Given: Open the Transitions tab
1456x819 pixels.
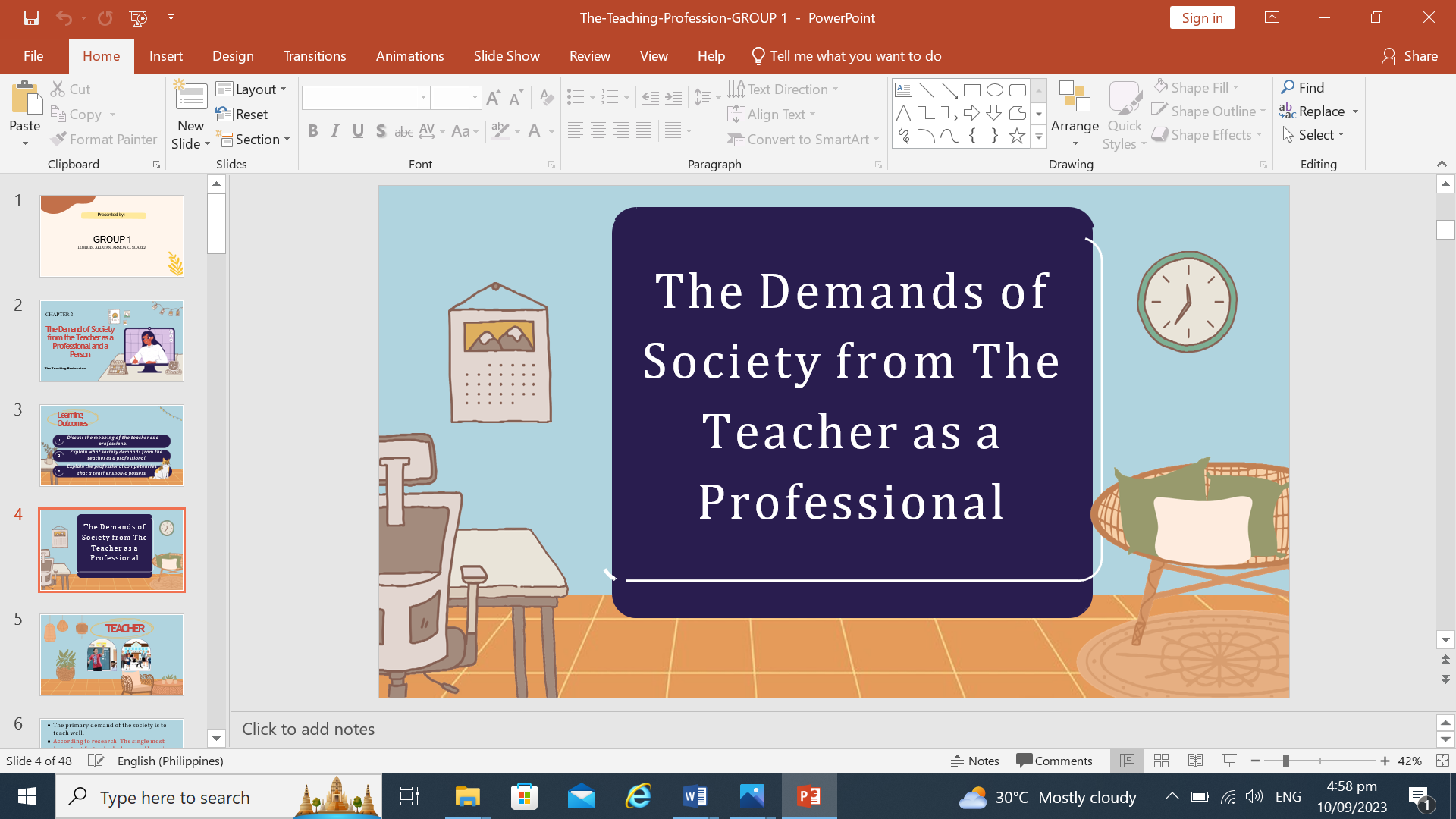Looking at the screenshot, I should pyautogui.click(x=315, y=55).
